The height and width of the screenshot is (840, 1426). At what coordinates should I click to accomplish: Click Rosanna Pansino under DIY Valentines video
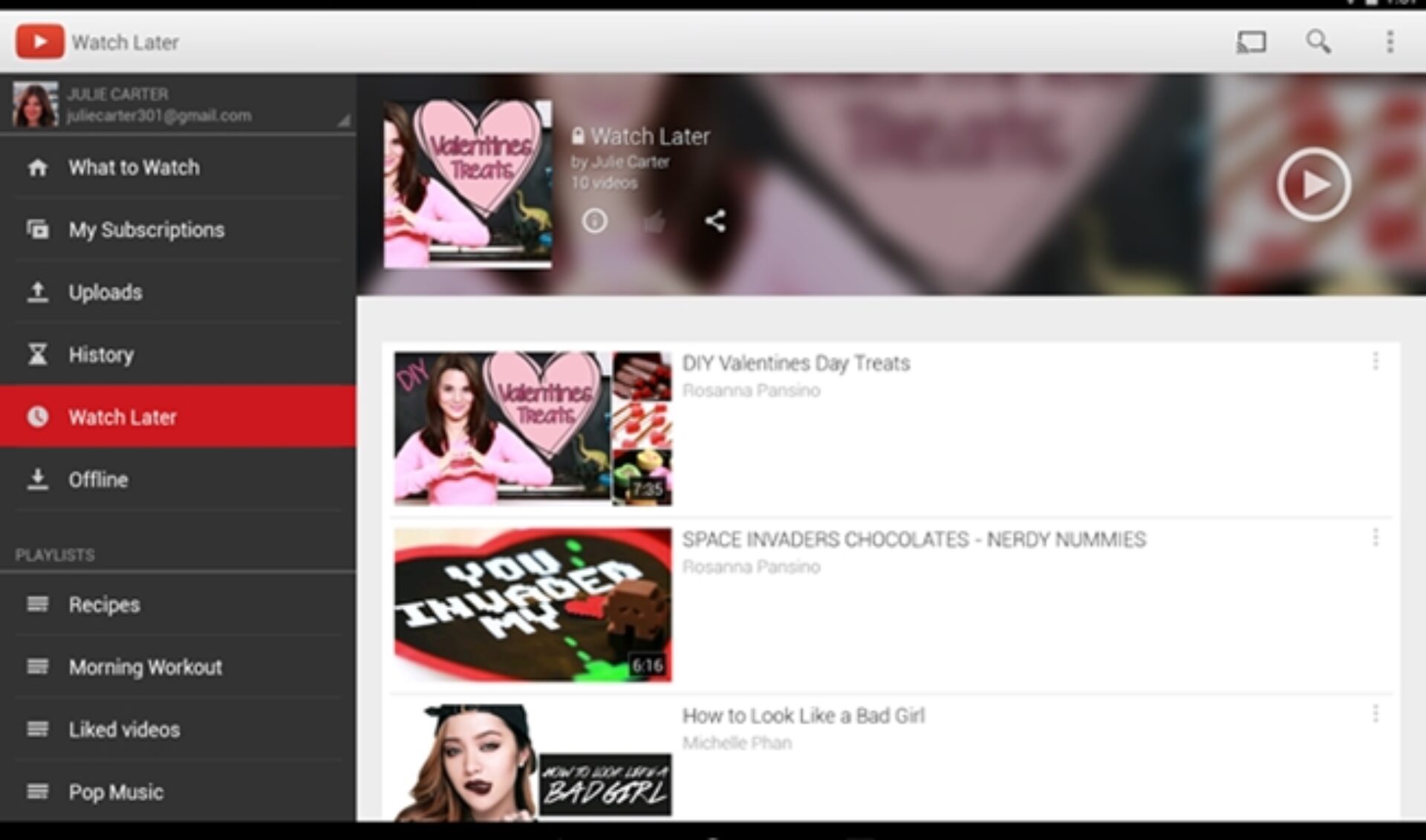751,391
